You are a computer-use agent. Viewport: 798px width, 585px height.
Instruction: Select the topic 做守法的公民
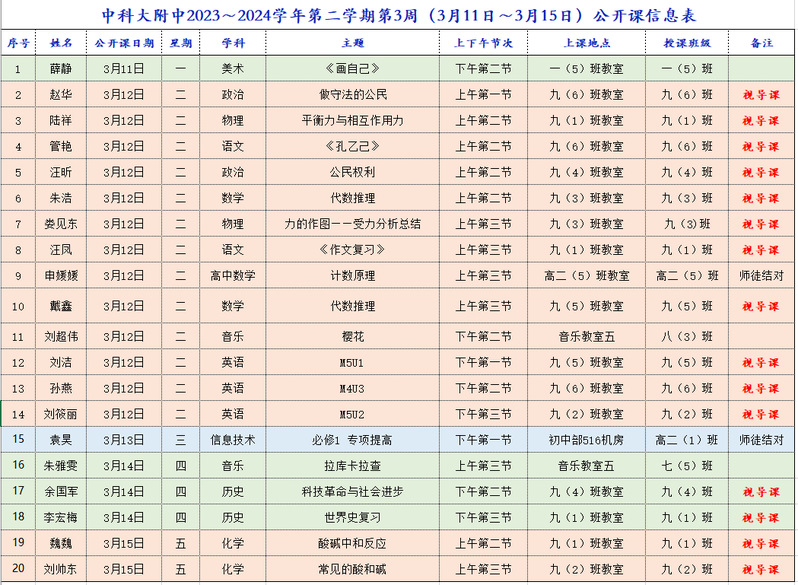coord(353,95)
